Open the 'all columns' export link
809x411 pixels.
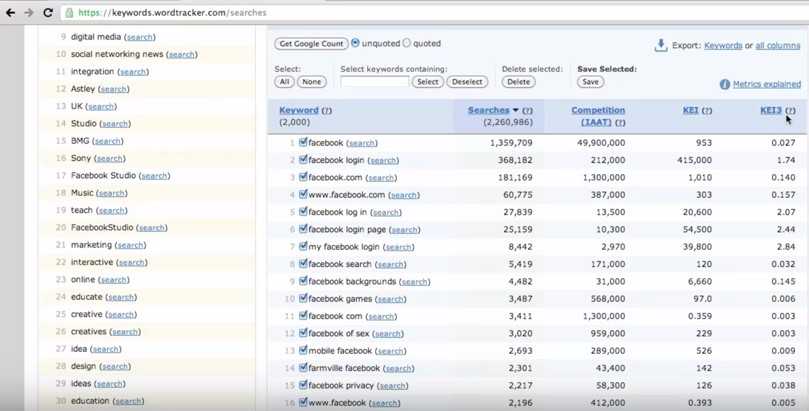point(778,46)
